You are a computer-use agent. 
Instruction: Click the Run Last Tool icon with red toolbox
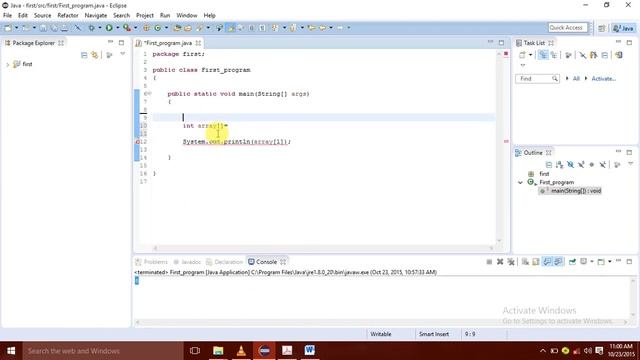[x=127, y=28]
